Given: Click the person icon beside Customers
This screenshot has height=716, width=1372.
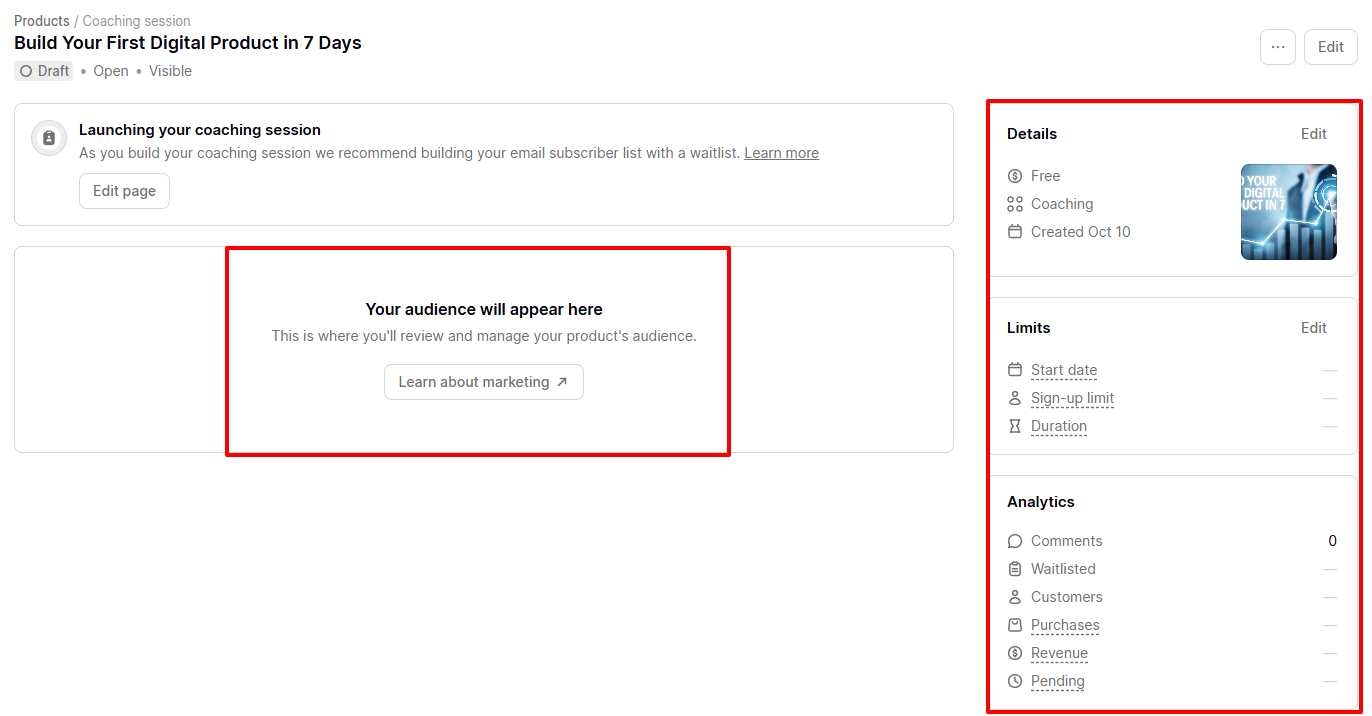Looking at the screenshot, I should click(1015, 597).
